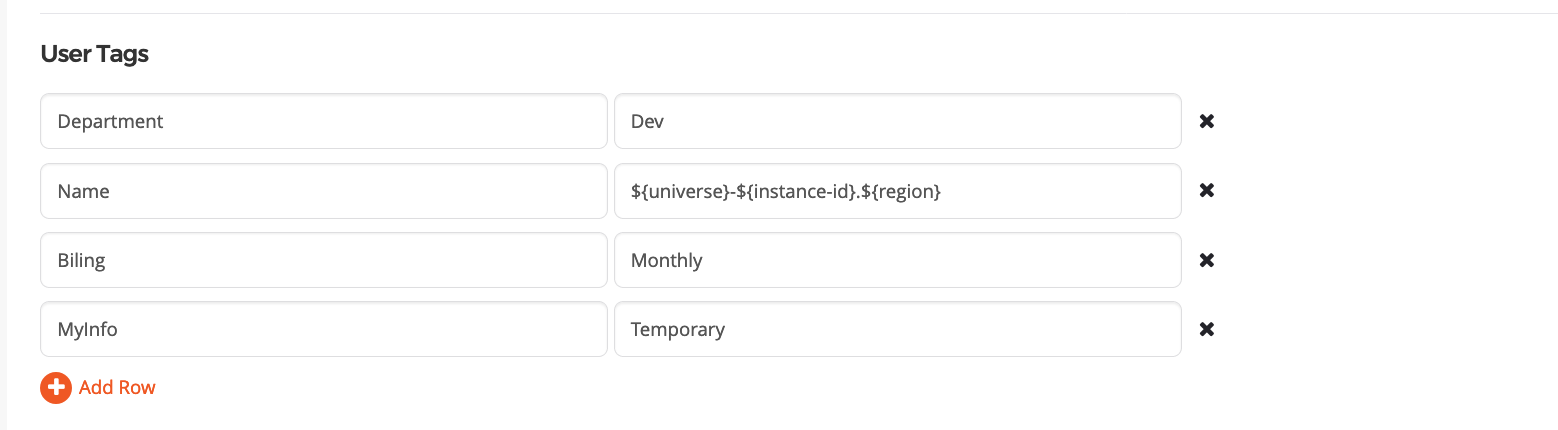Click the ${universe} token in the Name value
This screenshot has width=1558, height=430.
678,191
